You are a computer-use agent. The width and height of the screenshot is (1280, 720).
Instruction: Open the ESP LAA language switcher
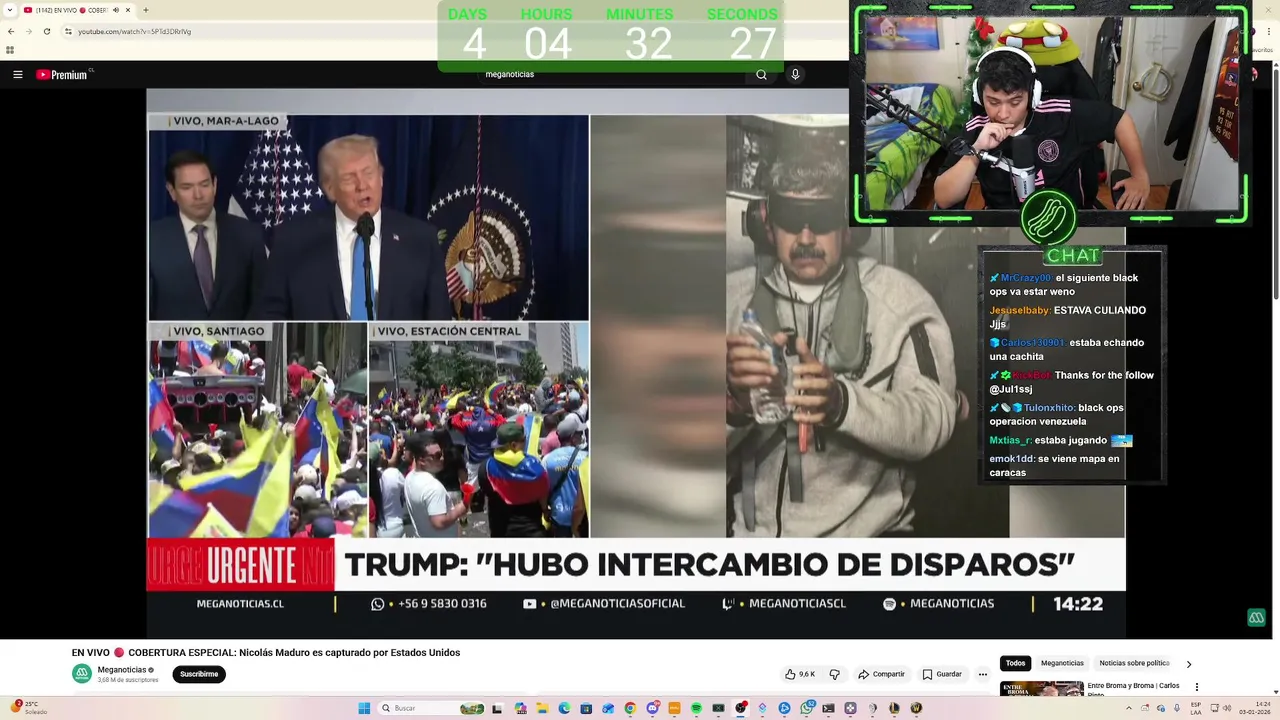coord(1196,708)
